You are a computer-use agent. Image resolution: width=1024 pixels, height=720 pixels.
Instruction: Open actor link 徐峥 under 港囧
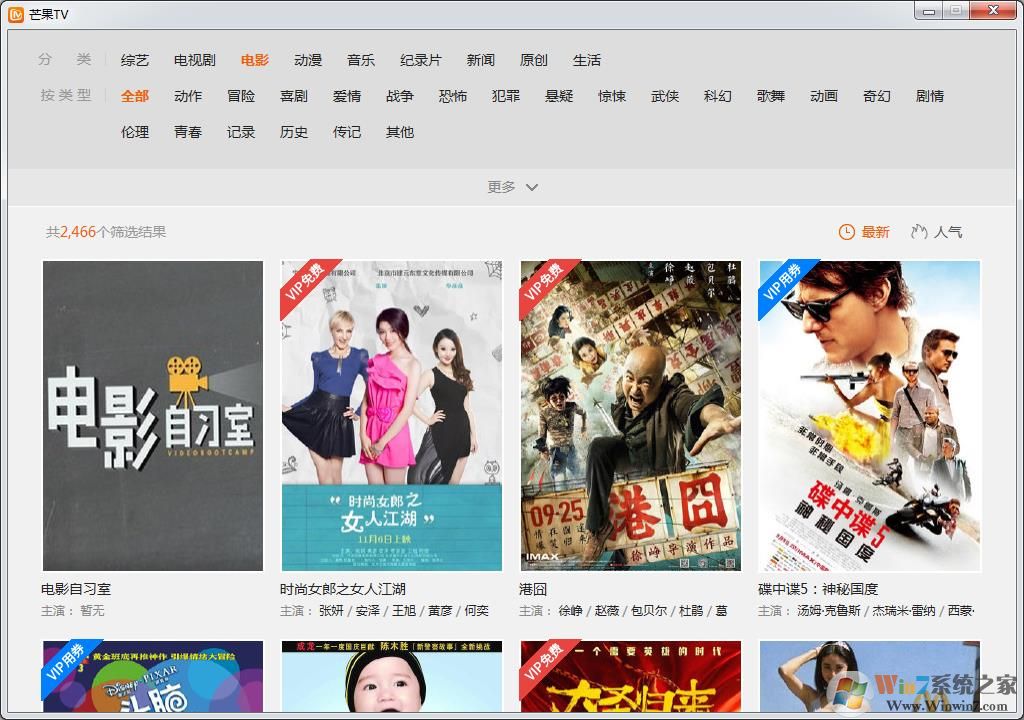(x=568, y=610)
